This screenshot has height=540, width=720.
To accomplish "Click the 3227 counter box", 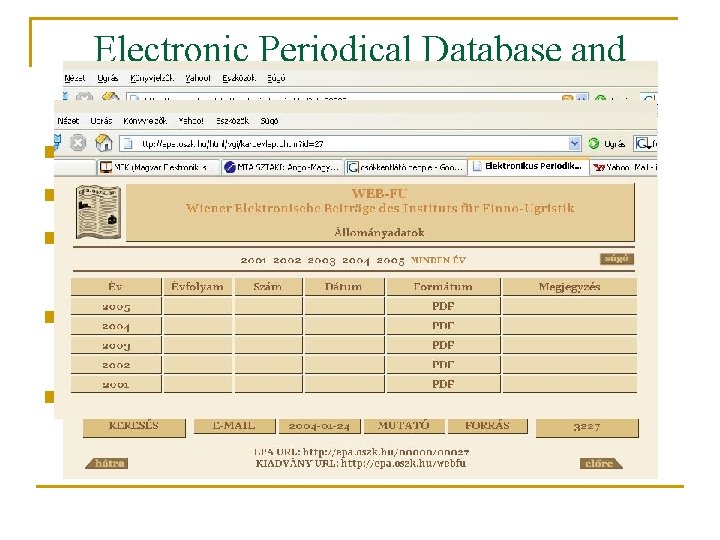I will (x=587, y=427).
